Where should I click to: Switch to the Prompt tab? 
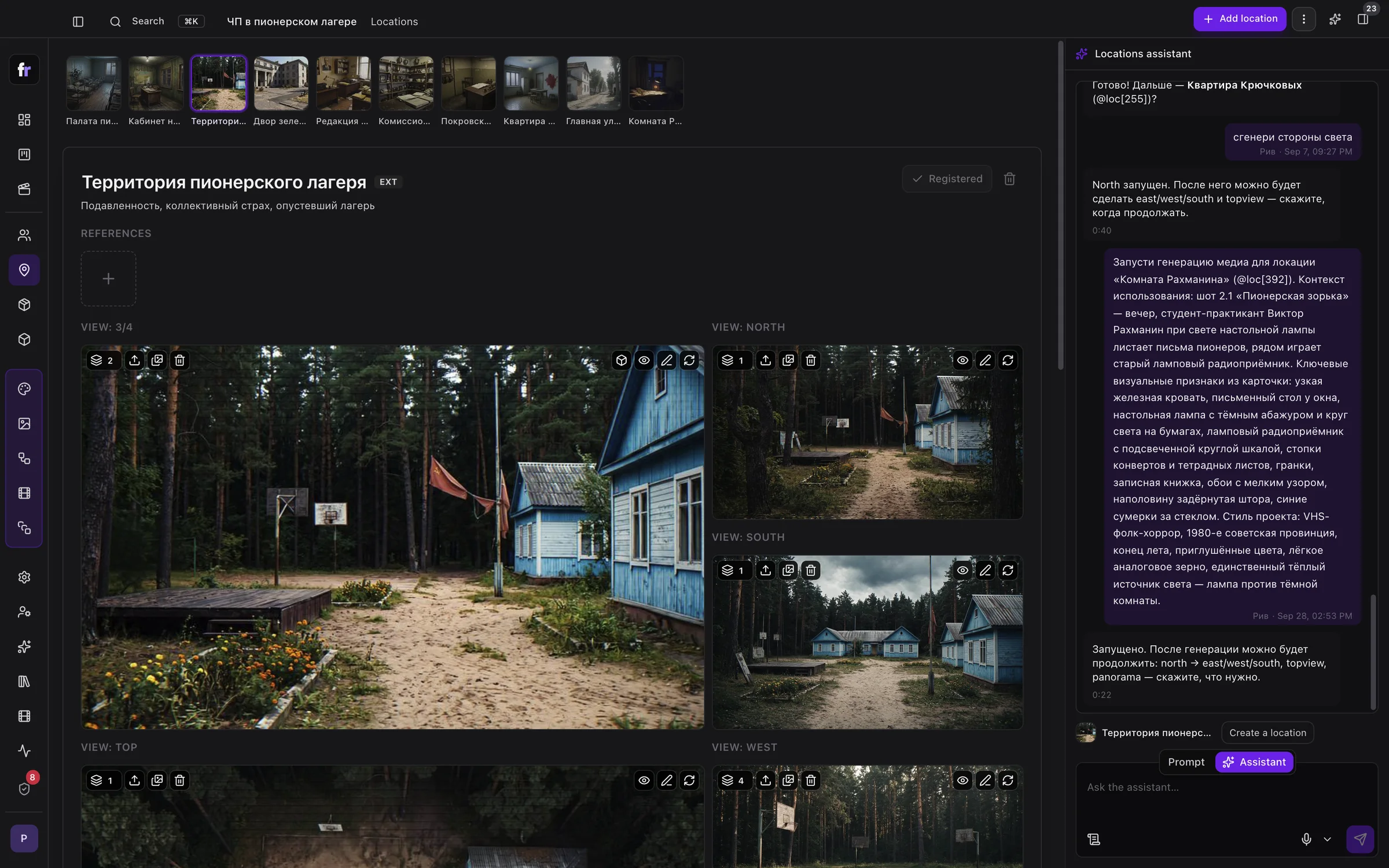1186,762
